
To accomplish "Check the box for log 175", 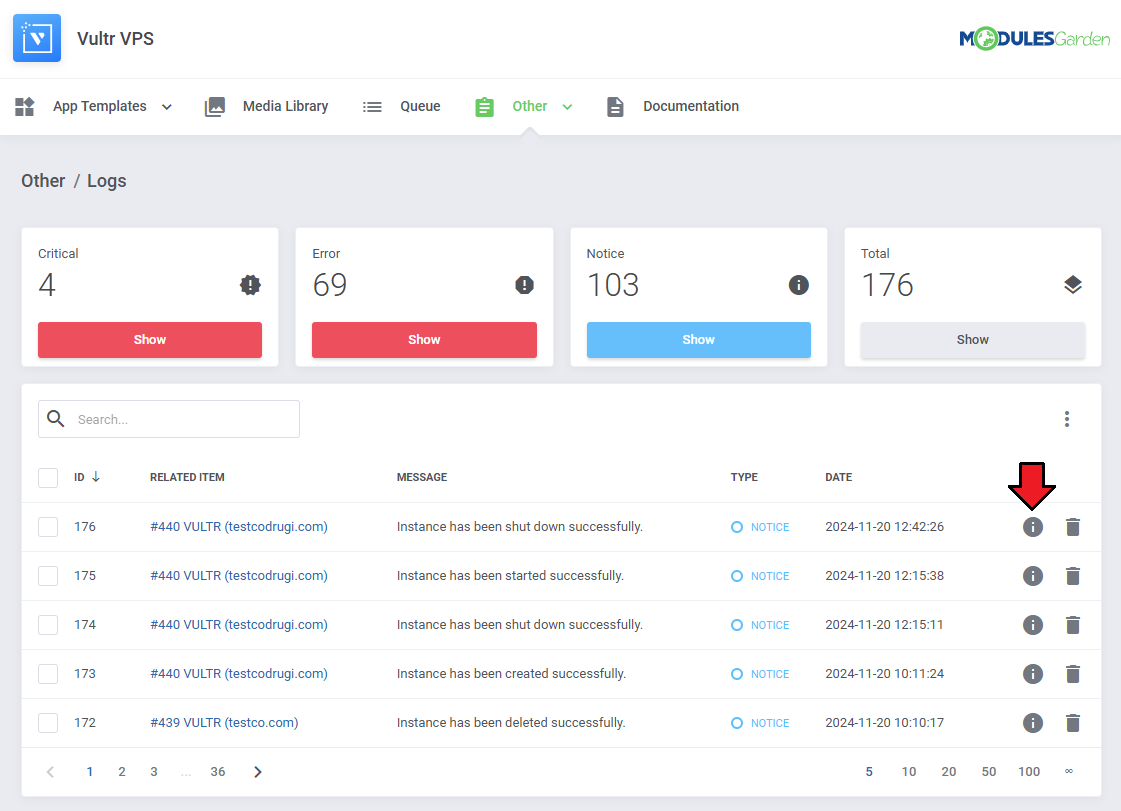I will coord(48,576).
